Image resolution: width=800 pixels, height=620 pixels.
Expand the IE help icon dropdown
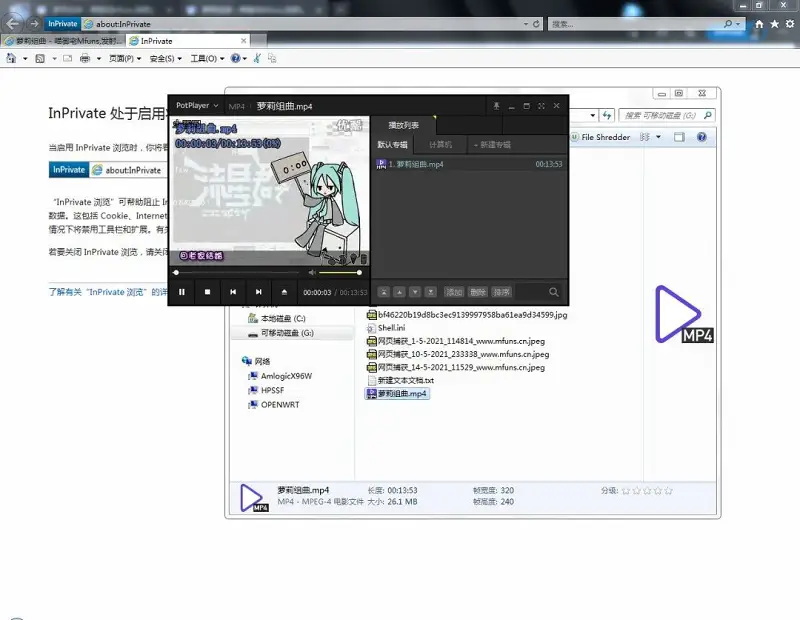(245, 59)
